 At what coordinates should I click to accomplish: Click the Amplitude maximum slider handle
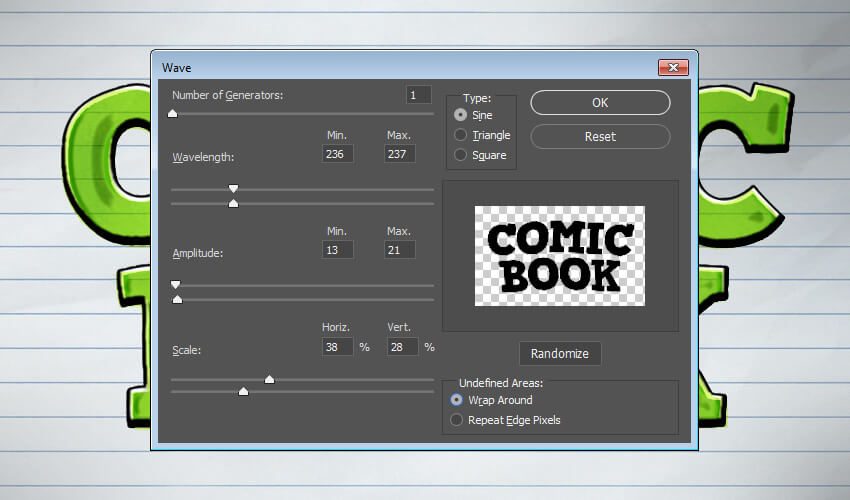click(x=177, y=299)
